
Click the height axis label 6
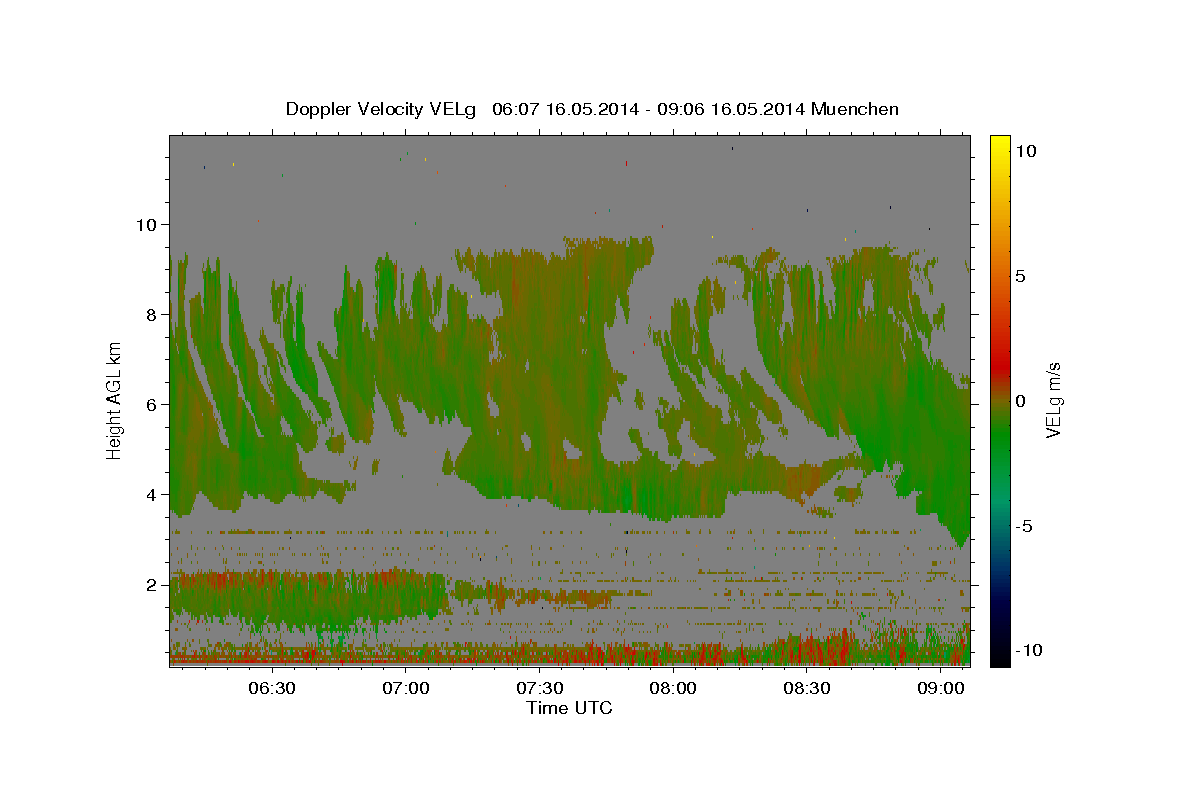click(152, 404)
